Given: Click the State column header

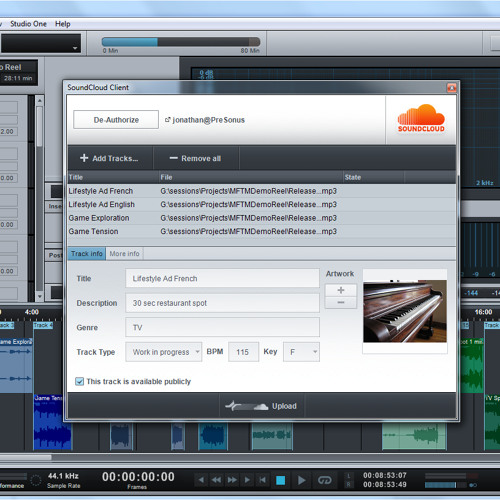Looking at the screenshot, I should (x=373, y=177).
